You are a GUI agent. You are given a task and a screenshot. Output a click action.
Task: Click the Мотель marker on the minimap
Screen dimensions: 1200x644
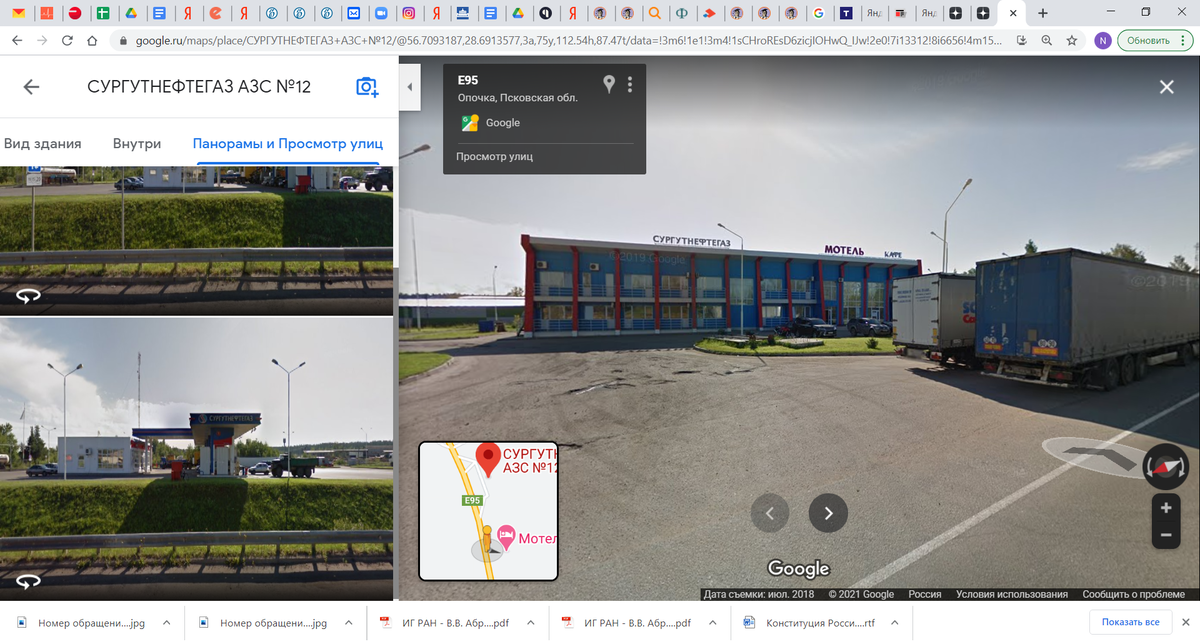506,537
